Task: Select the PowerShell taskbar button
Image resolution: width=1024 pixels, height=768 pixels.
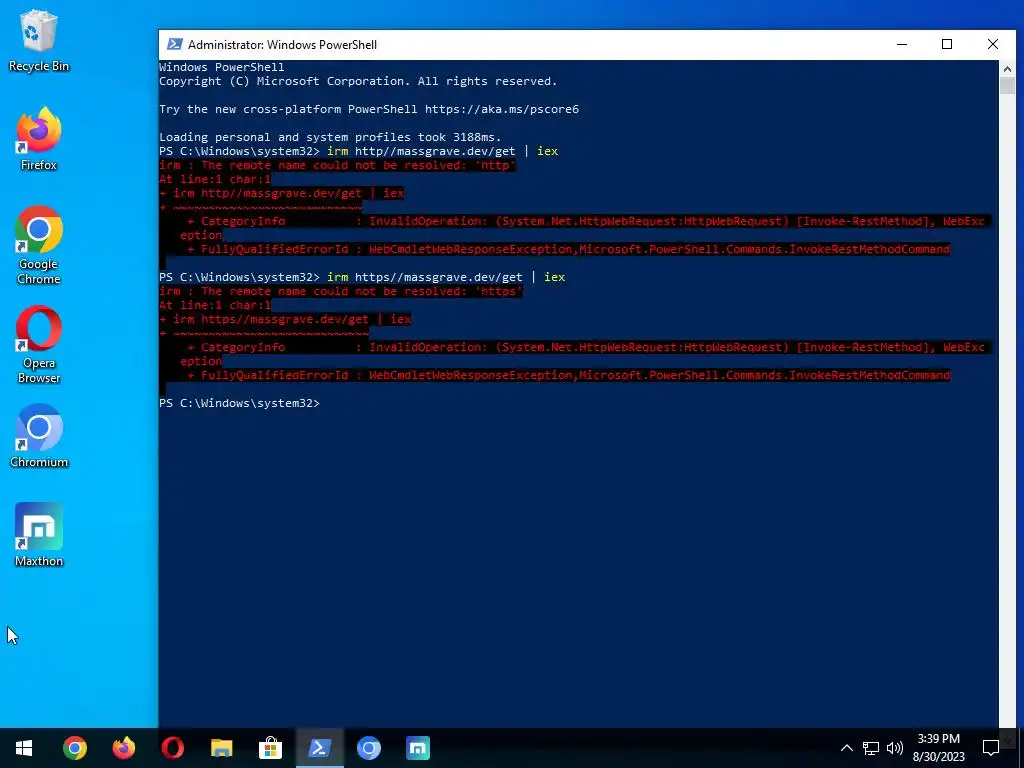Action: (x=319, y=748)
